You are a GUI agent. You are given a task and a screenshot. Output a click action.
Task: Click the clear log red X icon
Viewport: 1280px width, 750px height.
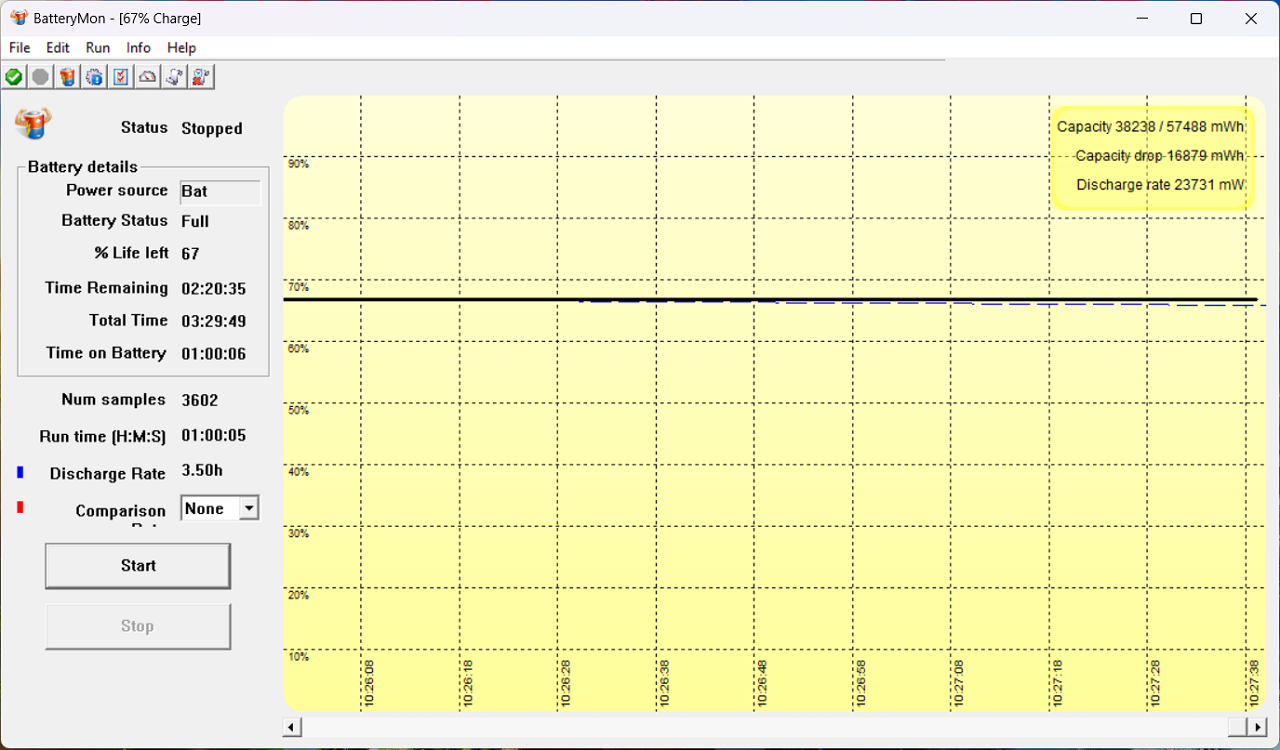(x=201, y=77)
